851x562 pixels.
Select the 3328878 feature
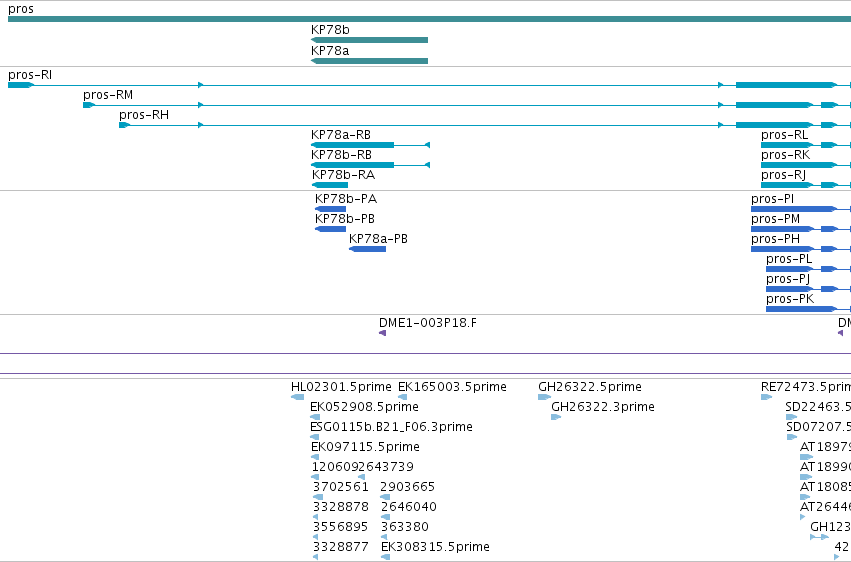(316, 517)
